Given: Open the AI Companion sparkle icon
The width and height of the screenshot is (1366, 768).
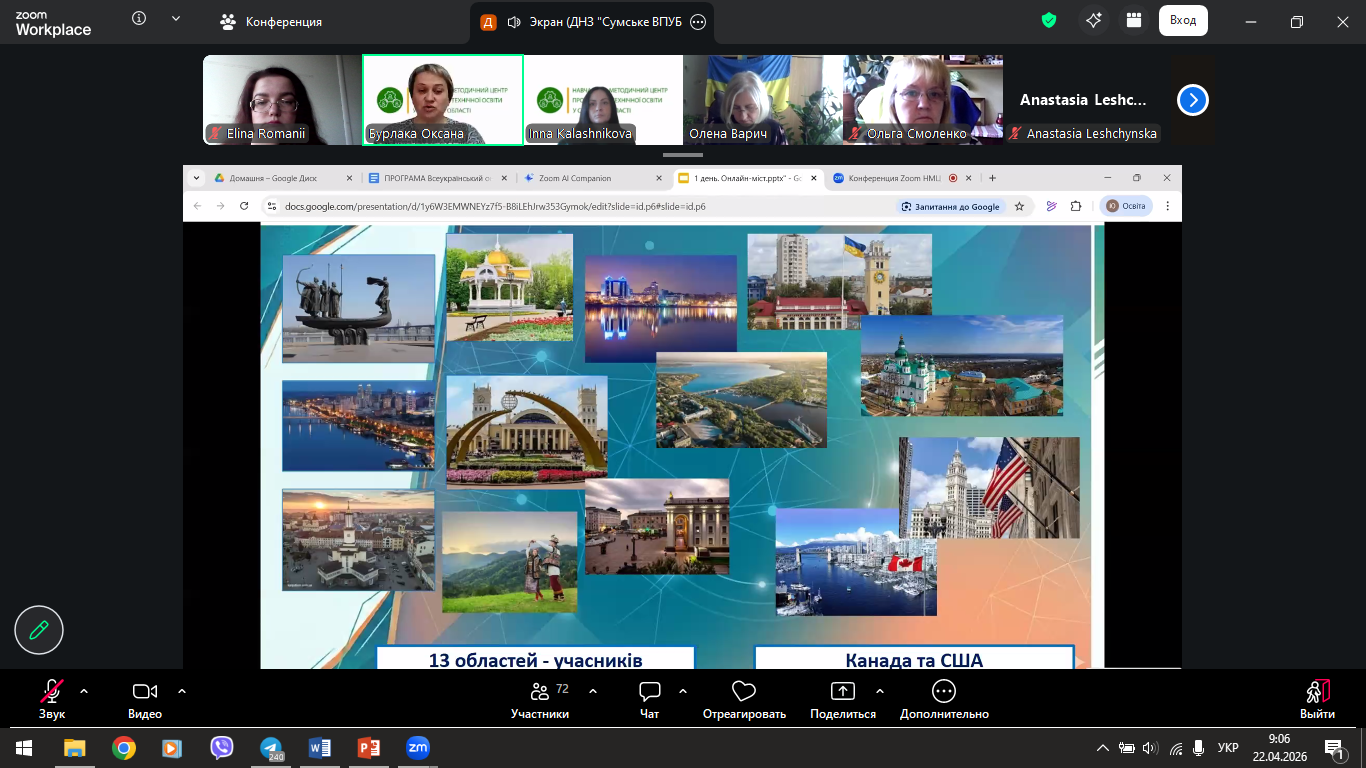Looking at the screenshot, I should point(1094,21).
